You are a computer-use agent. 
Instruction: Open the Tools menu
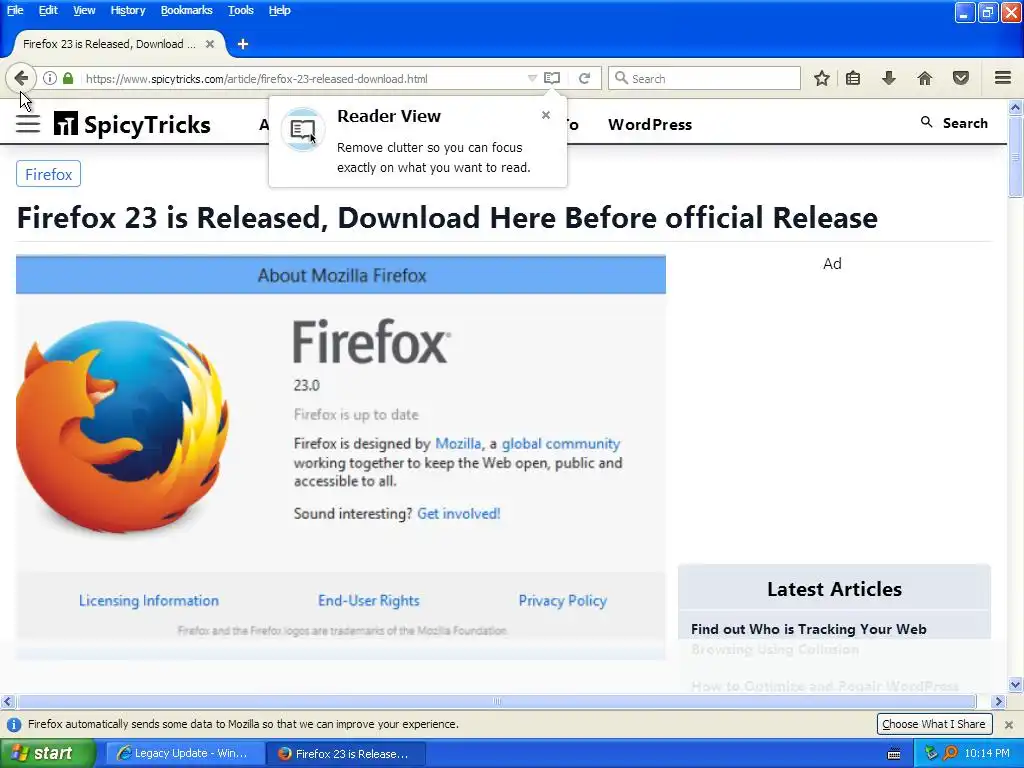pos(241,10)
